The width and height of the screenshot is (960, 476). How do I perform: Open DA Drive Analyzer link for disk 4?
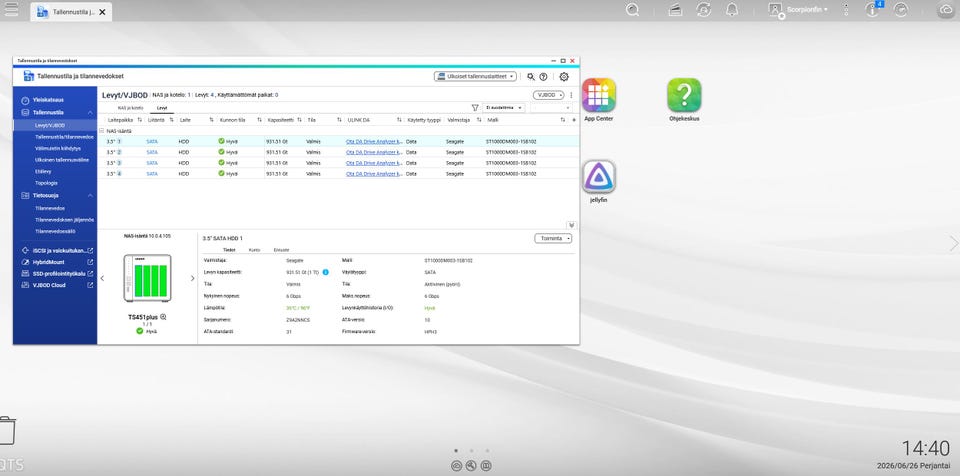(x=374, y=174)
